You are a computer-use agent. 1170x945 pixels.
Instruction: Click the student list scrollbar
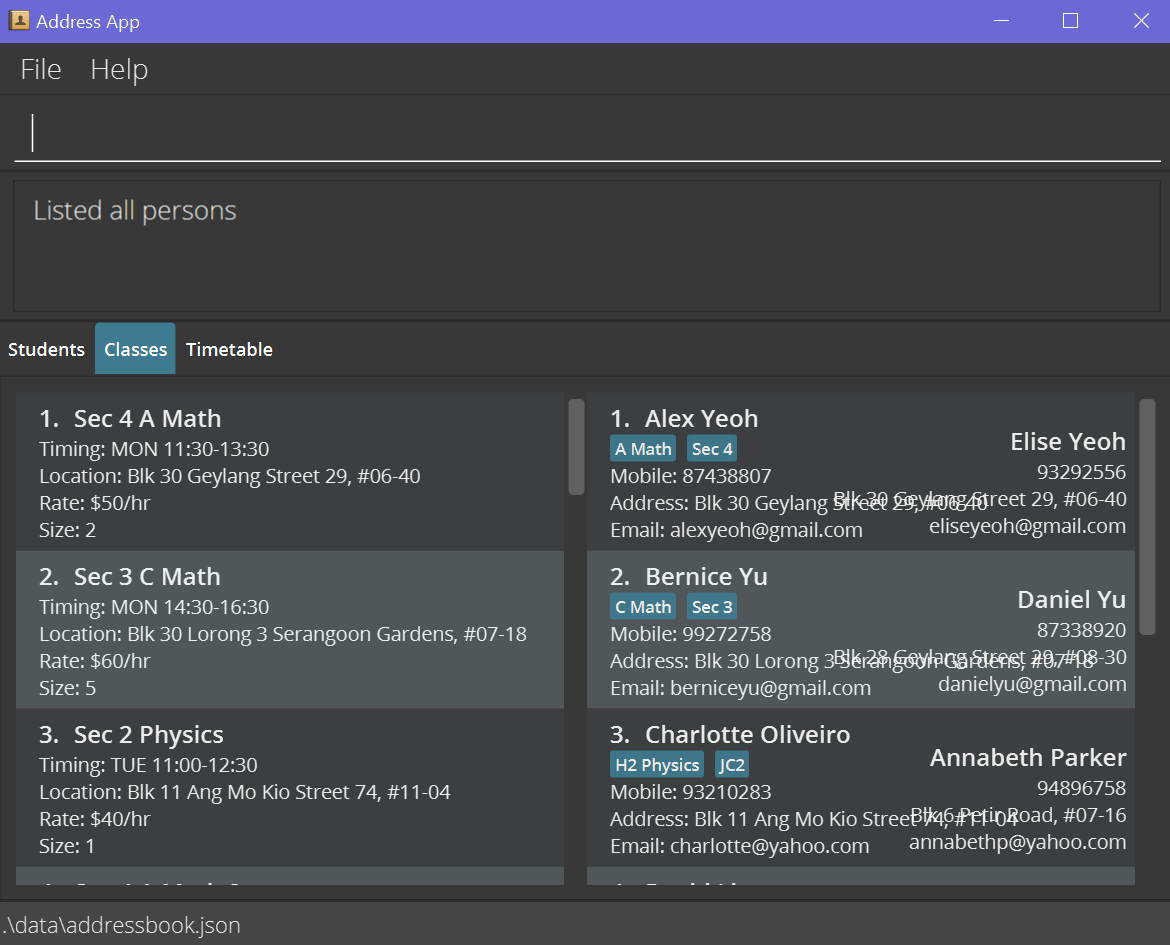pyautogui.click(x=1147, y=517)
